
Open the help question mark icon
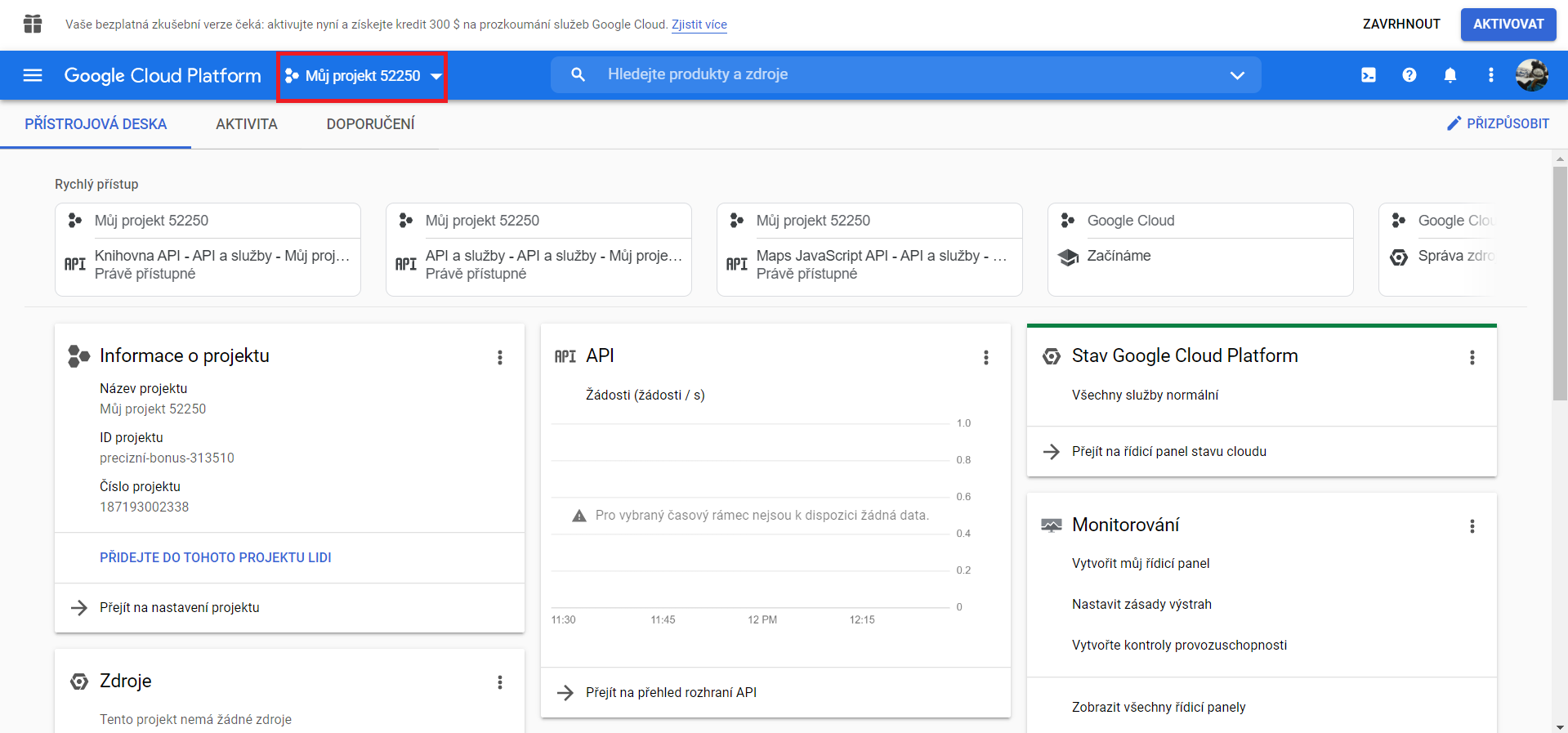[1409, 75]
